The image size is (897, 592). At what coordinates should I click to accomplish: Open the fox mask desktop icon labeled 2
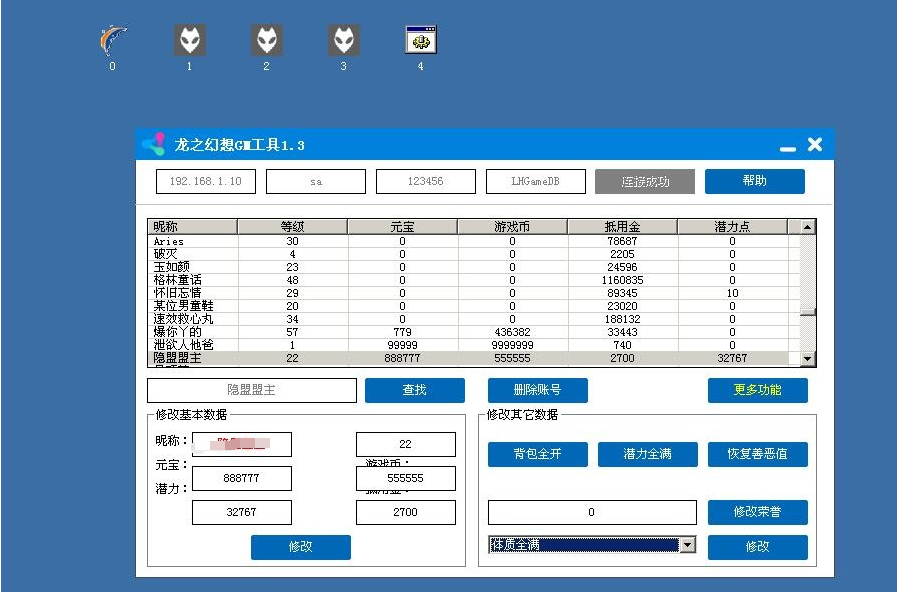pyautogui.click(x=267, y=41)
